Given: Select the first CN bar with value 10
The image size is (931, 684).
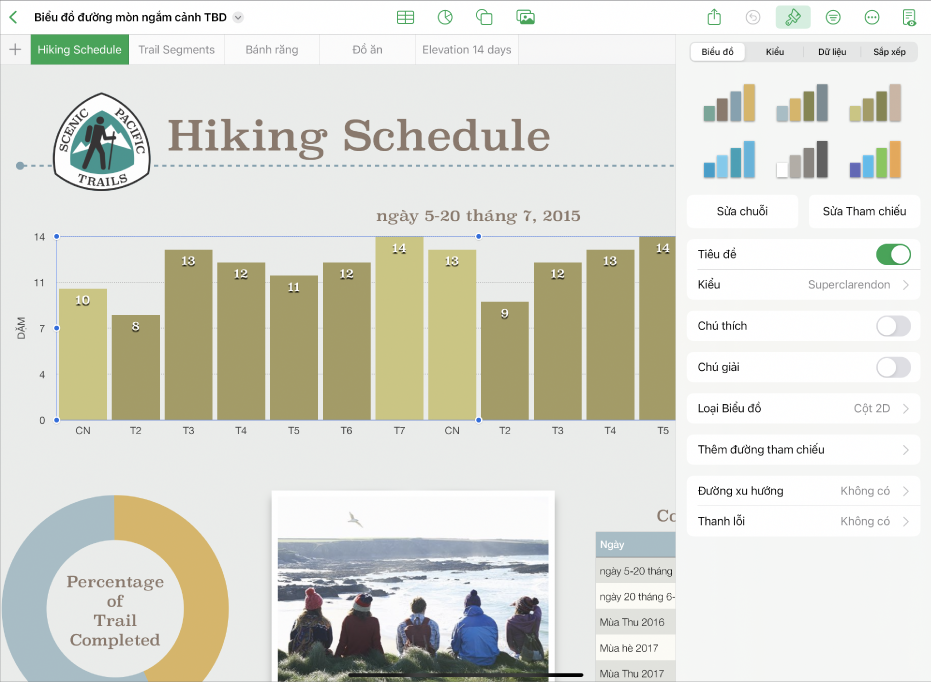Looking at the screenshot, I should click(x=83, y=354).
